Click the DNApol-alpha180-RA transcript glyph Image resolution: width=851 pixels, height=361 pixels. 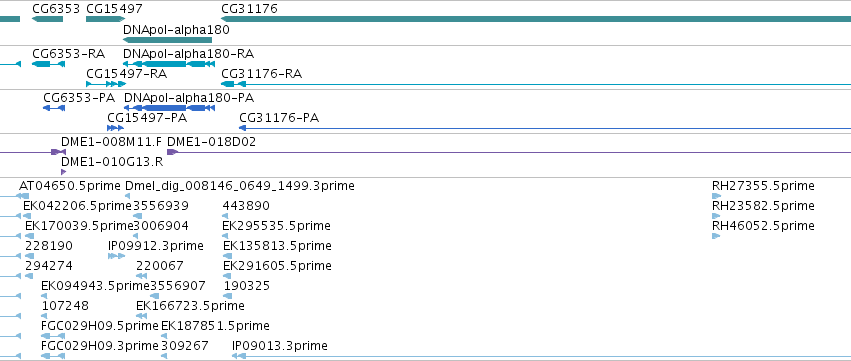click(169, 64)
